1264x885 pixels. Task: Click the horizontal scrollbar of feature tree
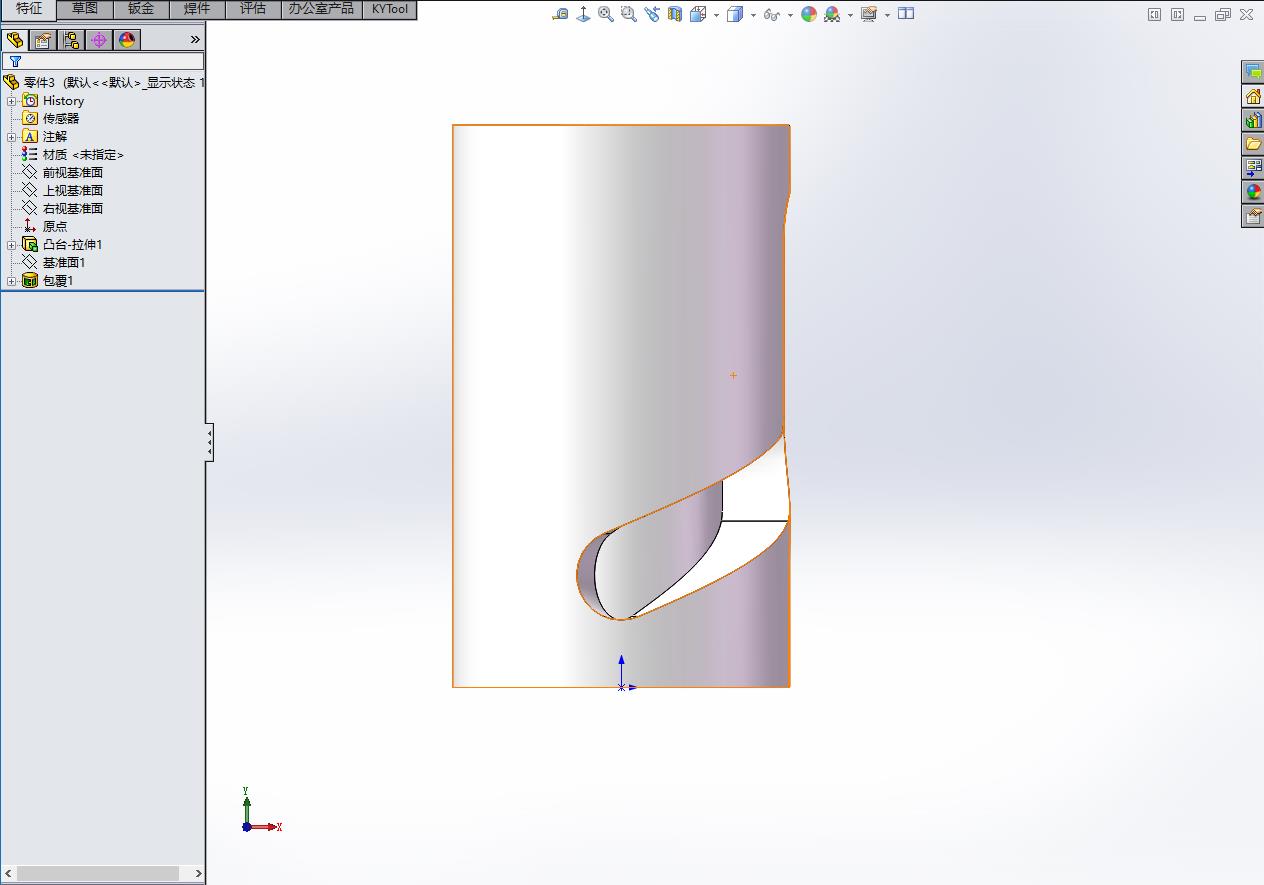pyautogui.click(x=98, y=873)
